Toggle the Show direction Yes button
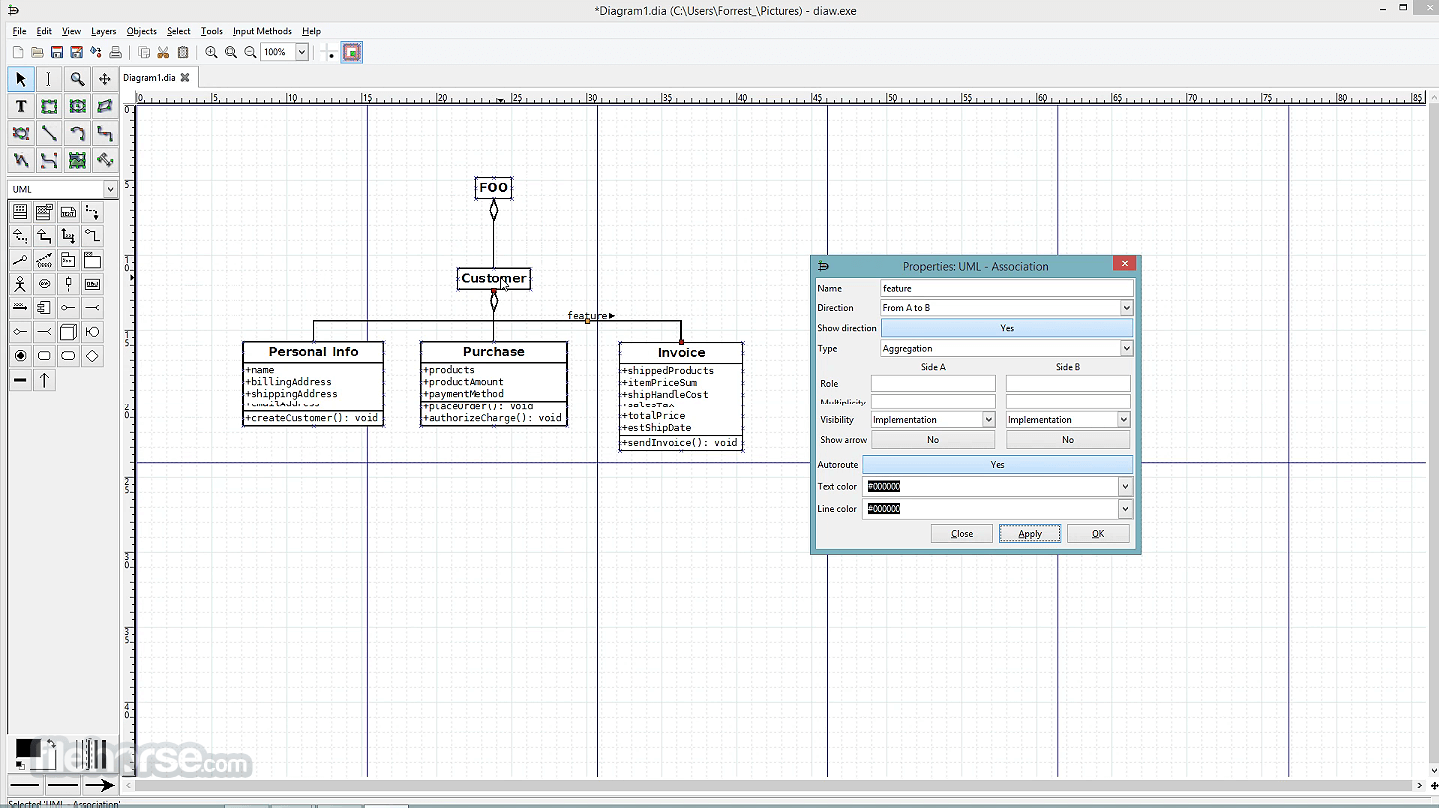The height and width of the screenshot is (808, 1439). click(1006, 328)
